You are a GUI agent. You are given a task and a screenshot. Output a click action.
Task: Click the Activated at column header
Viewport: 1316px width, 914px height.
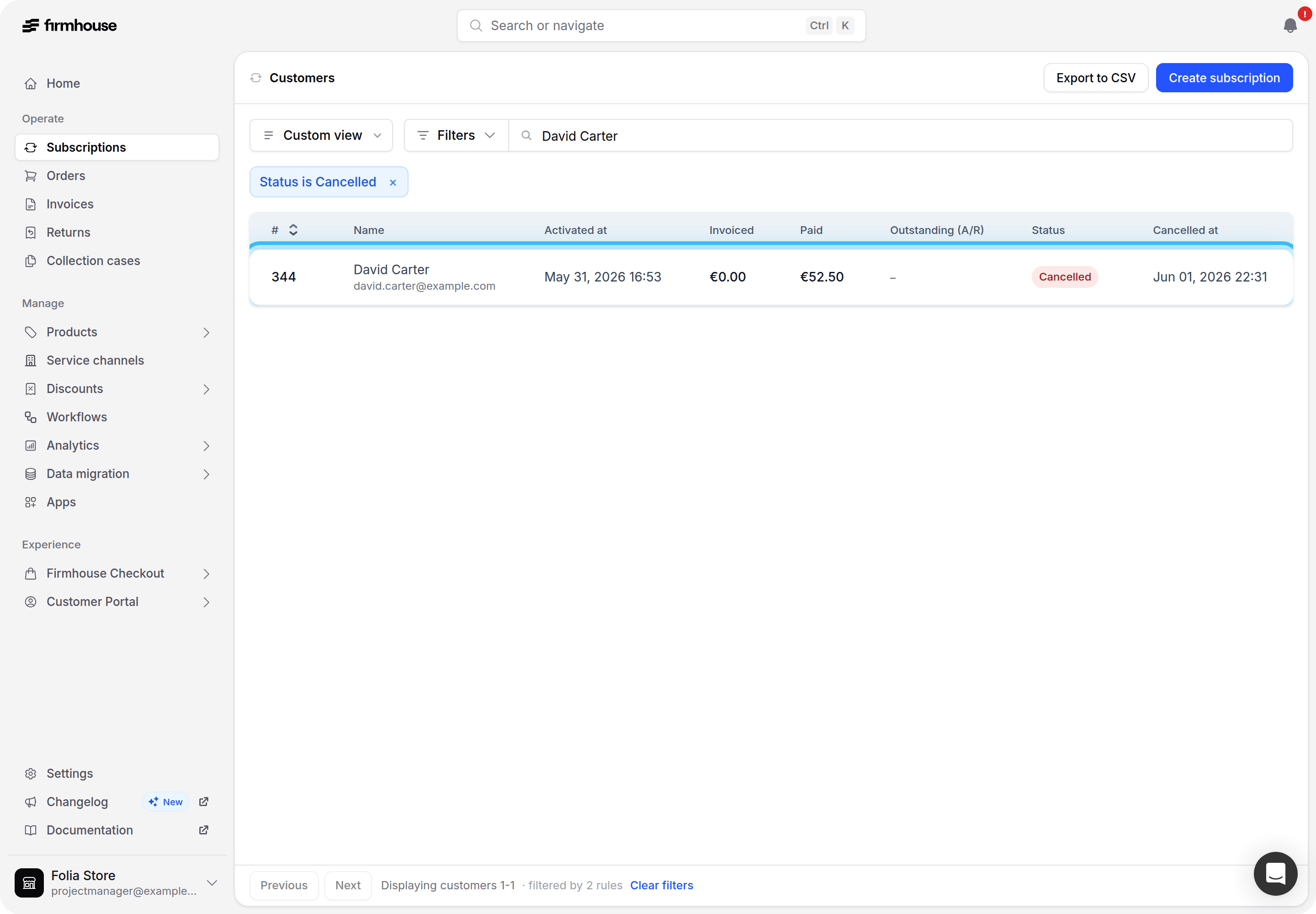tap(575, 230)
